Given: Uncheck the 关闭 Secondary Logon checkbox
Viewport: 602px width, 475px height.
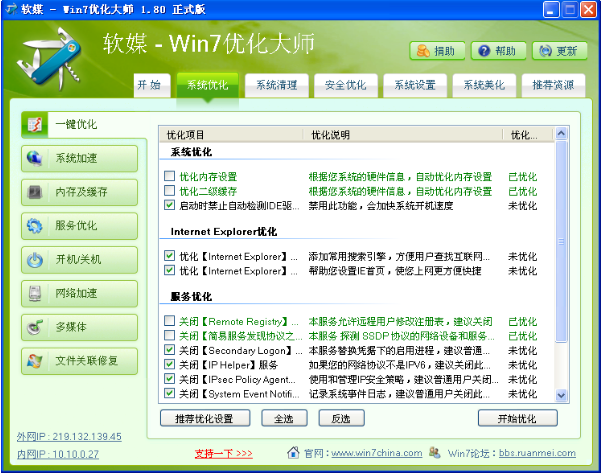Looking at the screenshot, I should (x=169, y=350).
